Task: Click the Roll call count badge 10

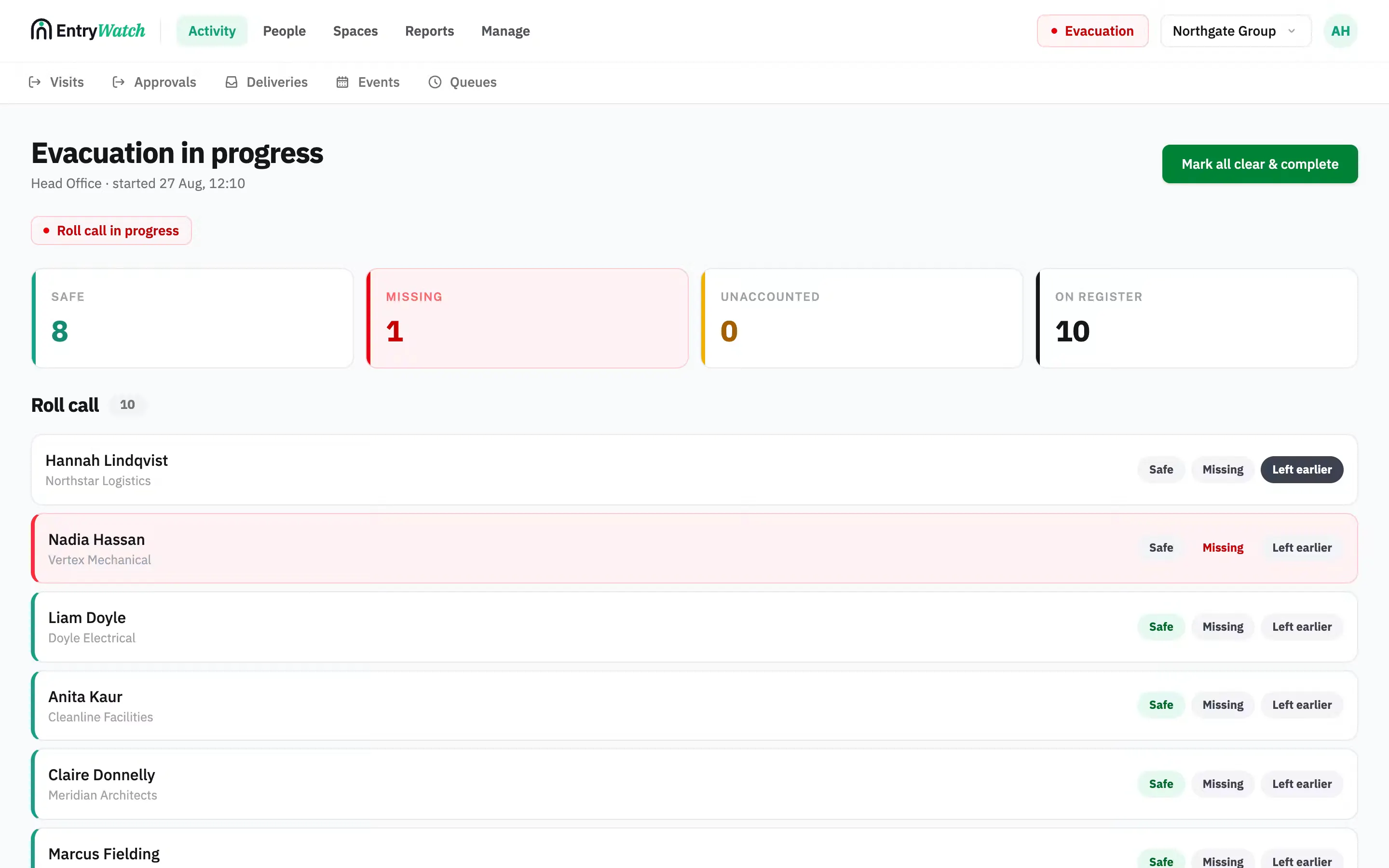Action: click(x=127, y=405)
